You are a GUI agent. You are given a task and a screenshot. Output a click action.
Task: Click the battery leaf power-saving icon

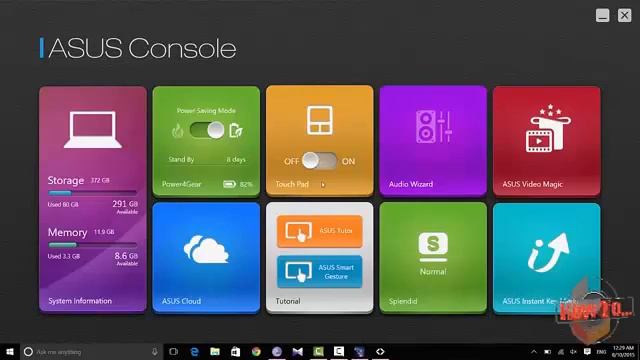pos(236,131)
